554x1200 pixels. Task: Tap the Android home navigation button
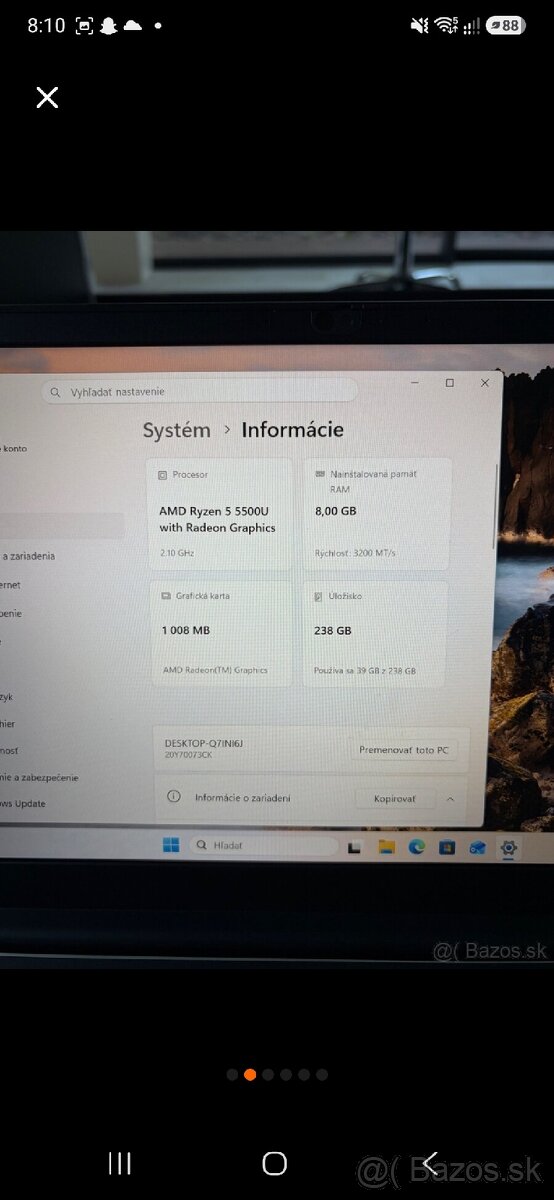275,1163
